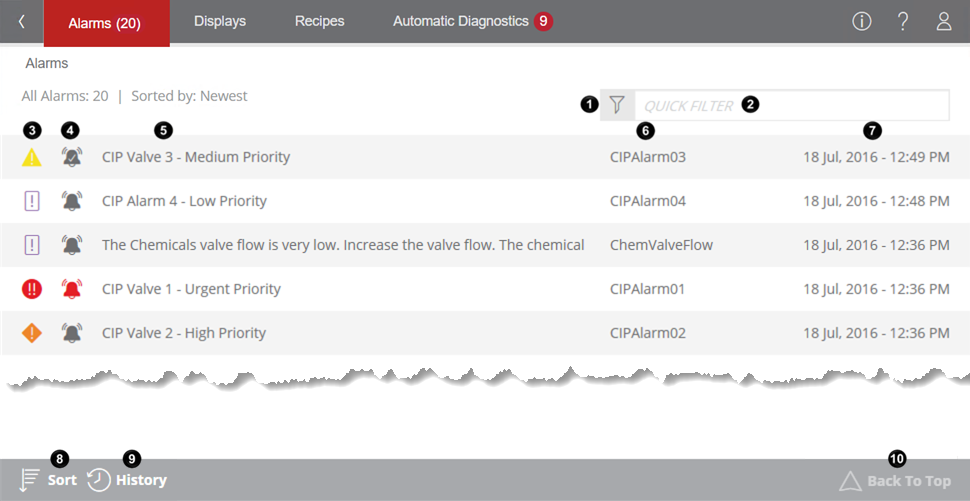
Task: Open the Recipes tab
Action: tap(320, 21)
